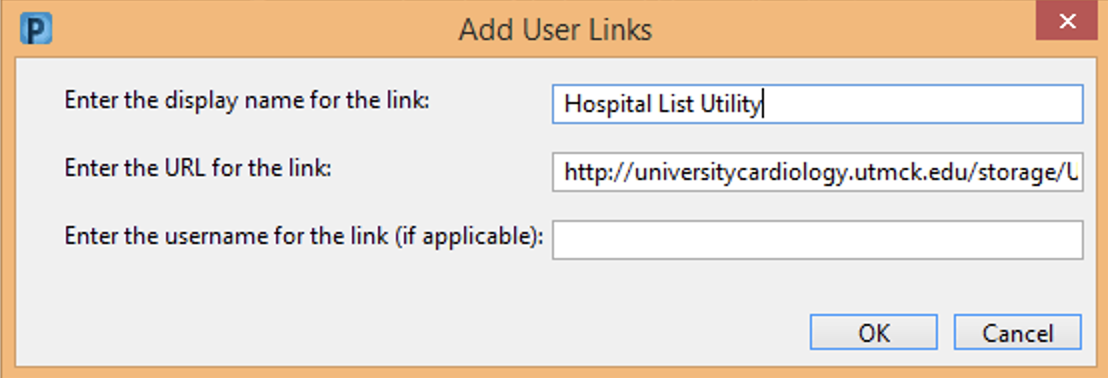The height and width of the screenshot is (378, 1108).
Task: Click 'universitycardiology' in the URL text
Action: pos(739,173)
